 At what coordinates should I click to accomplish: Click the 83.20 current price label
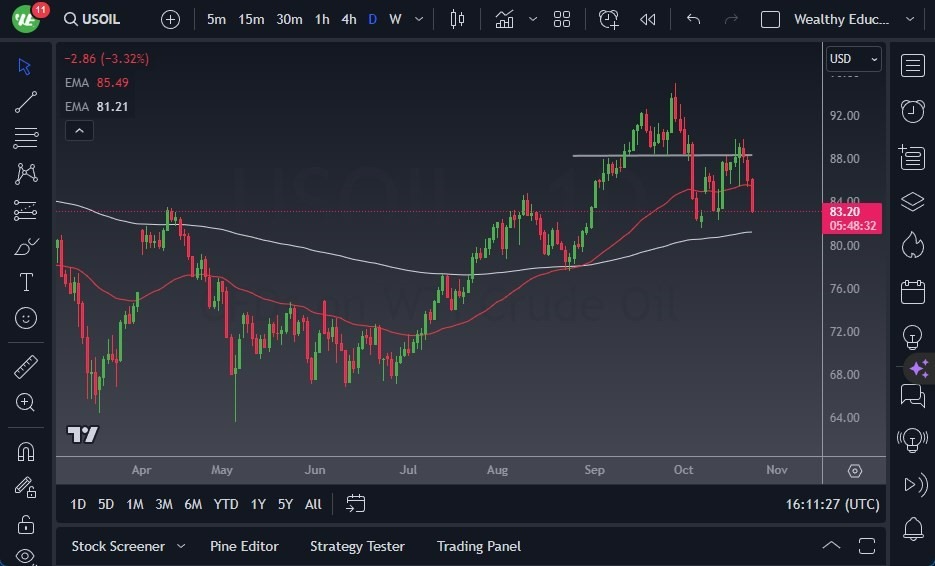851,211
